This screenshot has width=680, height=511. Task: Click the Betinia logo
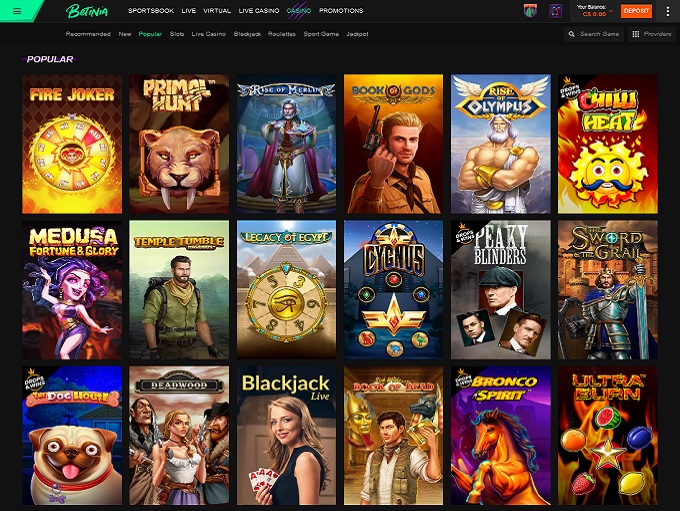point(86,11)
